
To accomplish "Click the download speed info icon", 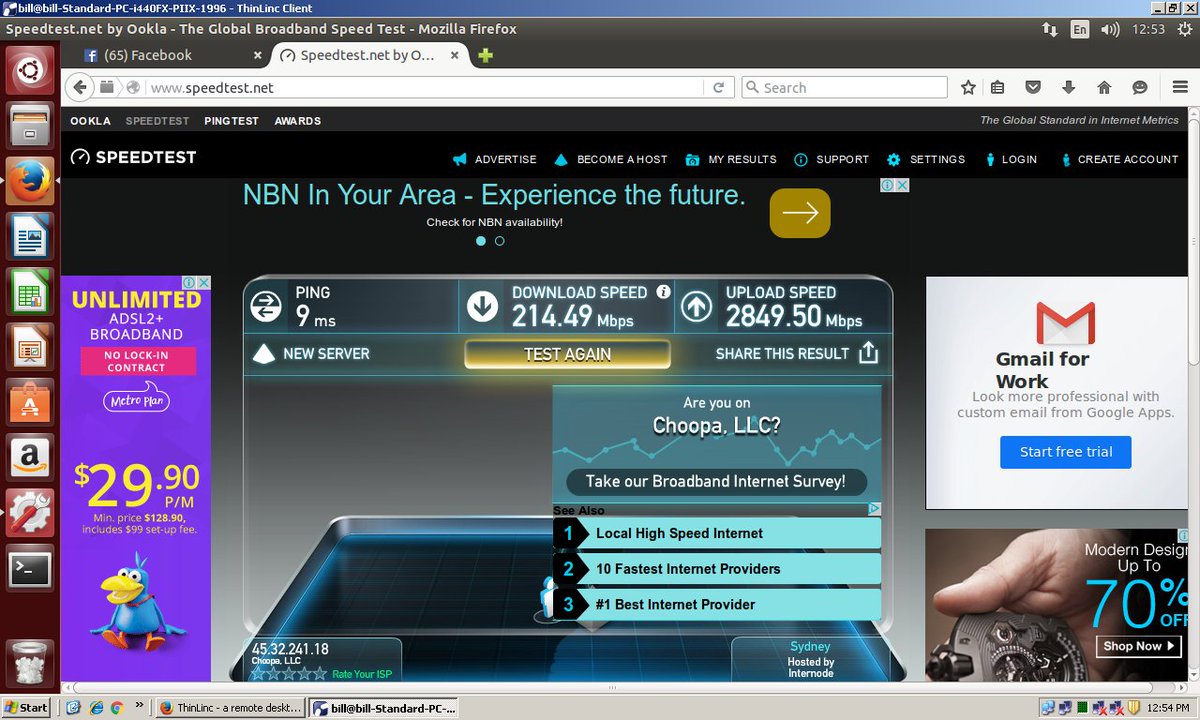I will click(x=663, y=292).
